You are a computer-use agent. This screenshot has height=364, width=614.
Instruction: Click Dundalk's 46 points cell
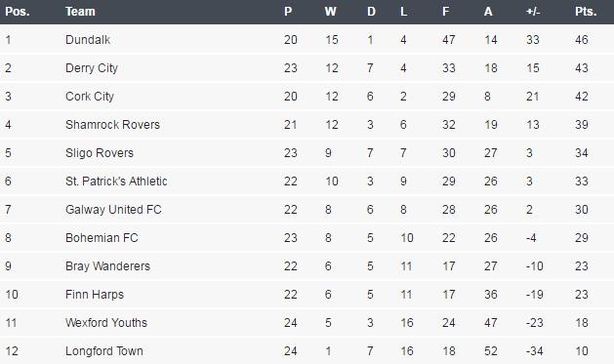point(581,40)
